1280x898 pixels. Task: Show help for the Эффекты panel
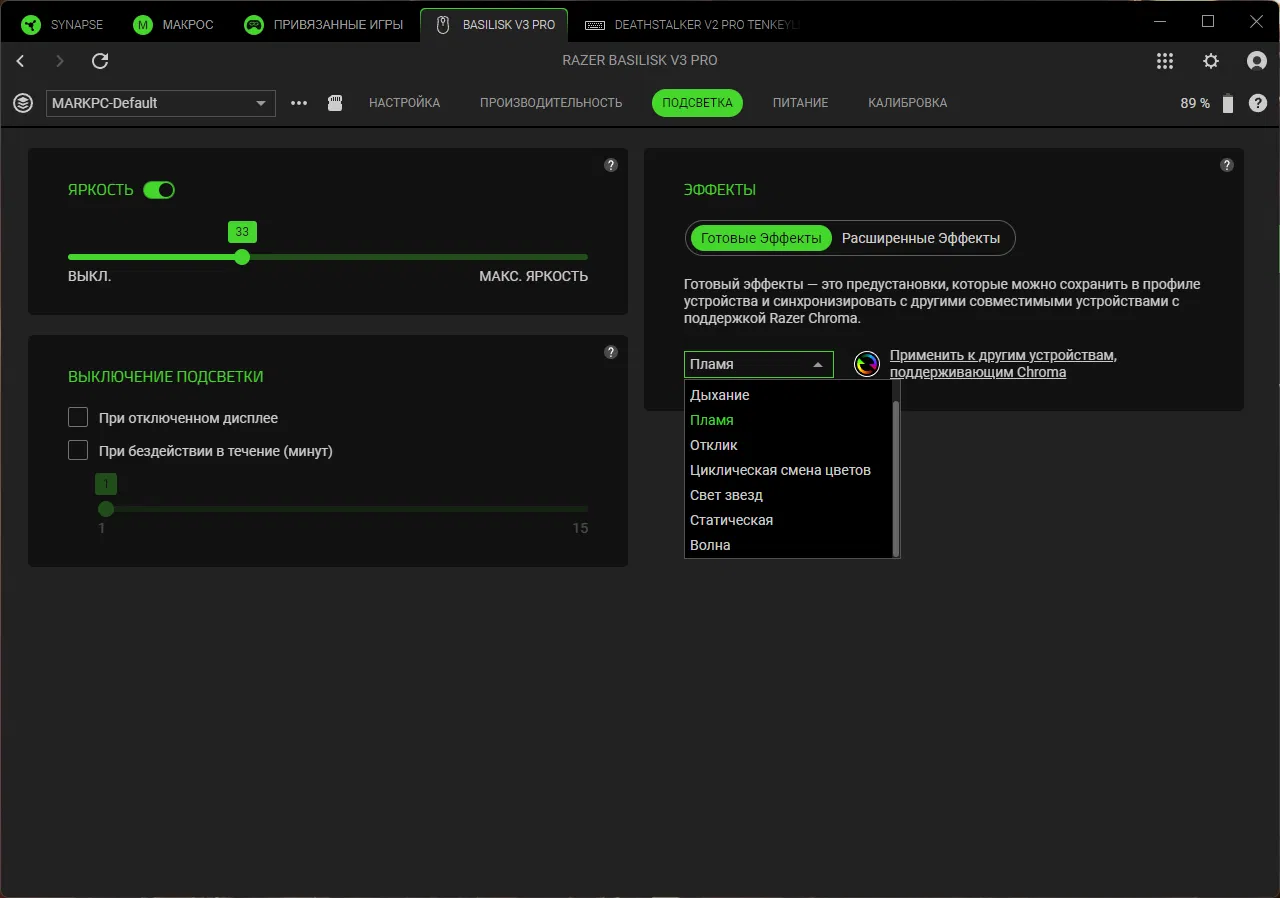[x=1227, y=165]
